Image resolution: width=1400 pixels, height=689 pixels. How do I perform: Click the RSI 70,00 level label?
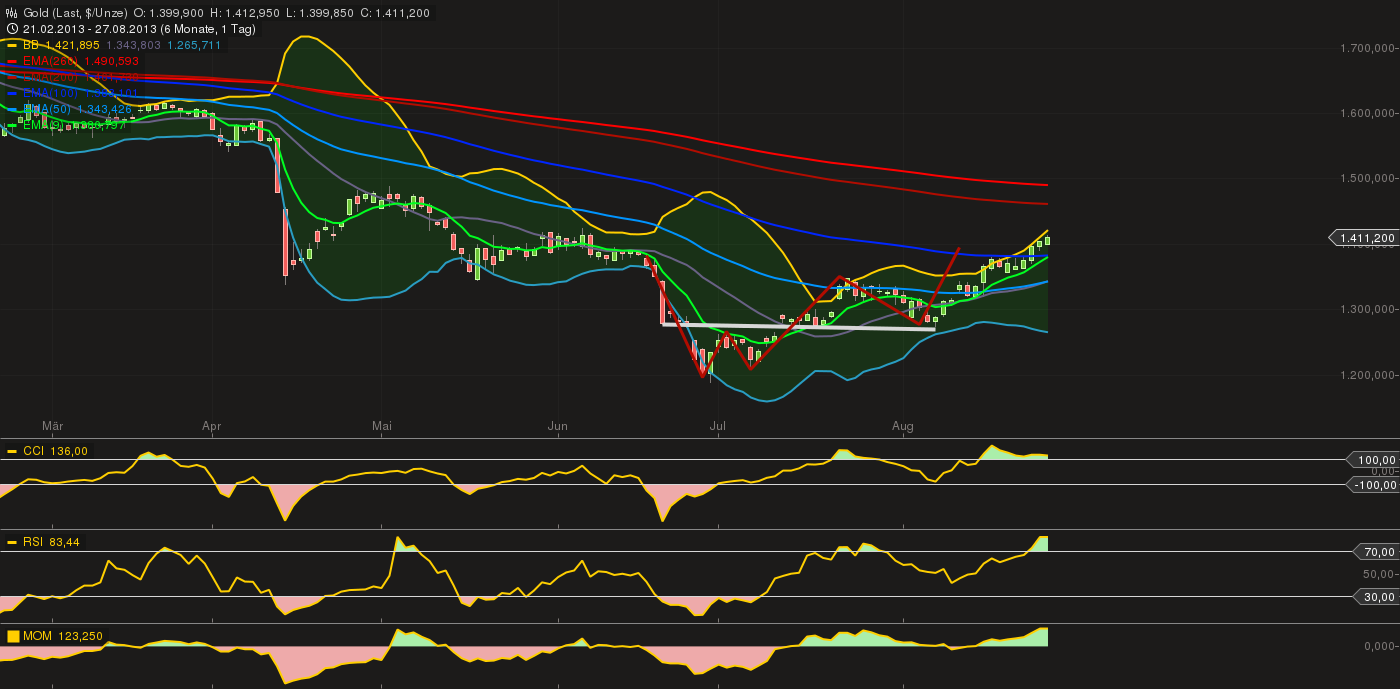(x=1379, y=550)
